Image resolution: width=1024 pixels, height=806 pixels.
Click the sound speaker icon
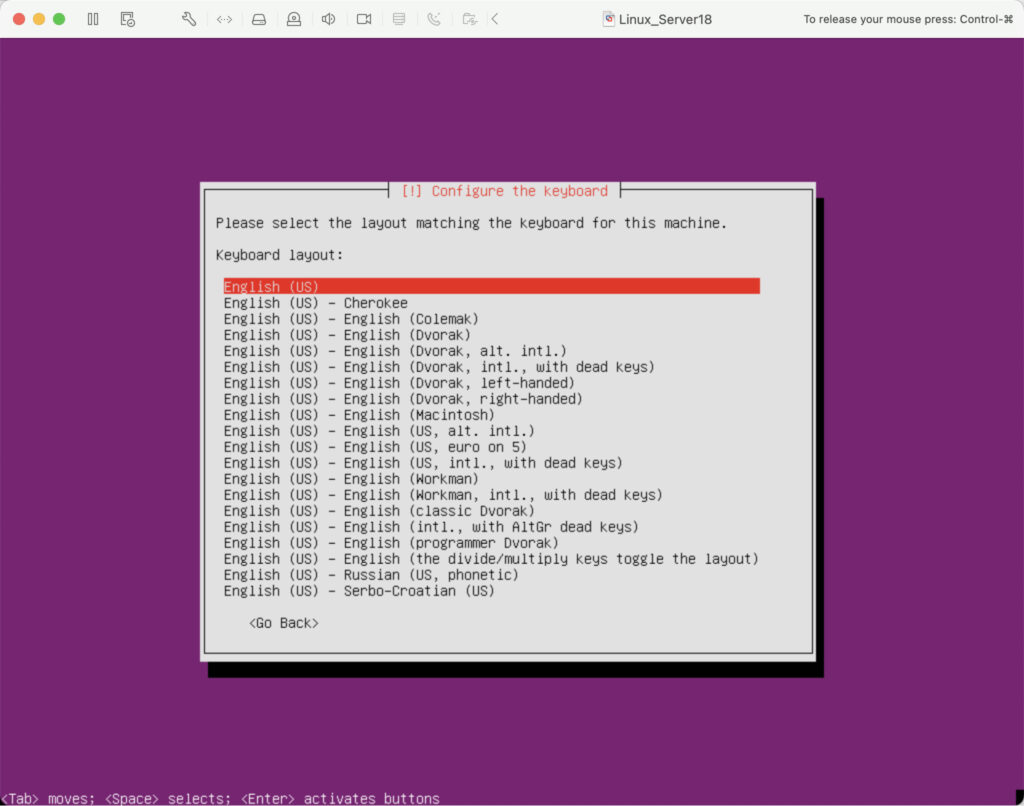pos(328,19)
